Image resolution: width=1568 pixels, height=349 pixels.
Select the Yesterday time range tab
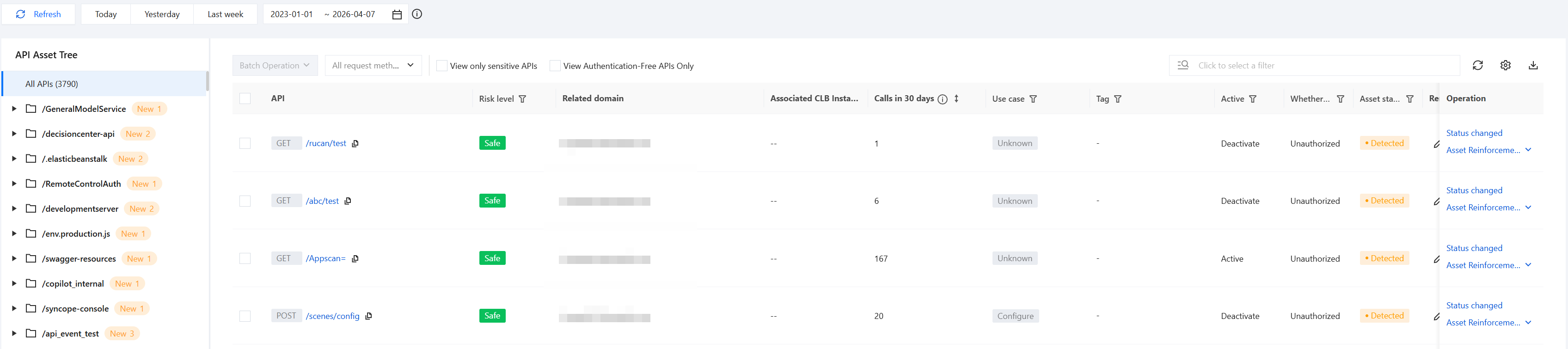pyautogui.click(x=162, y=15)
